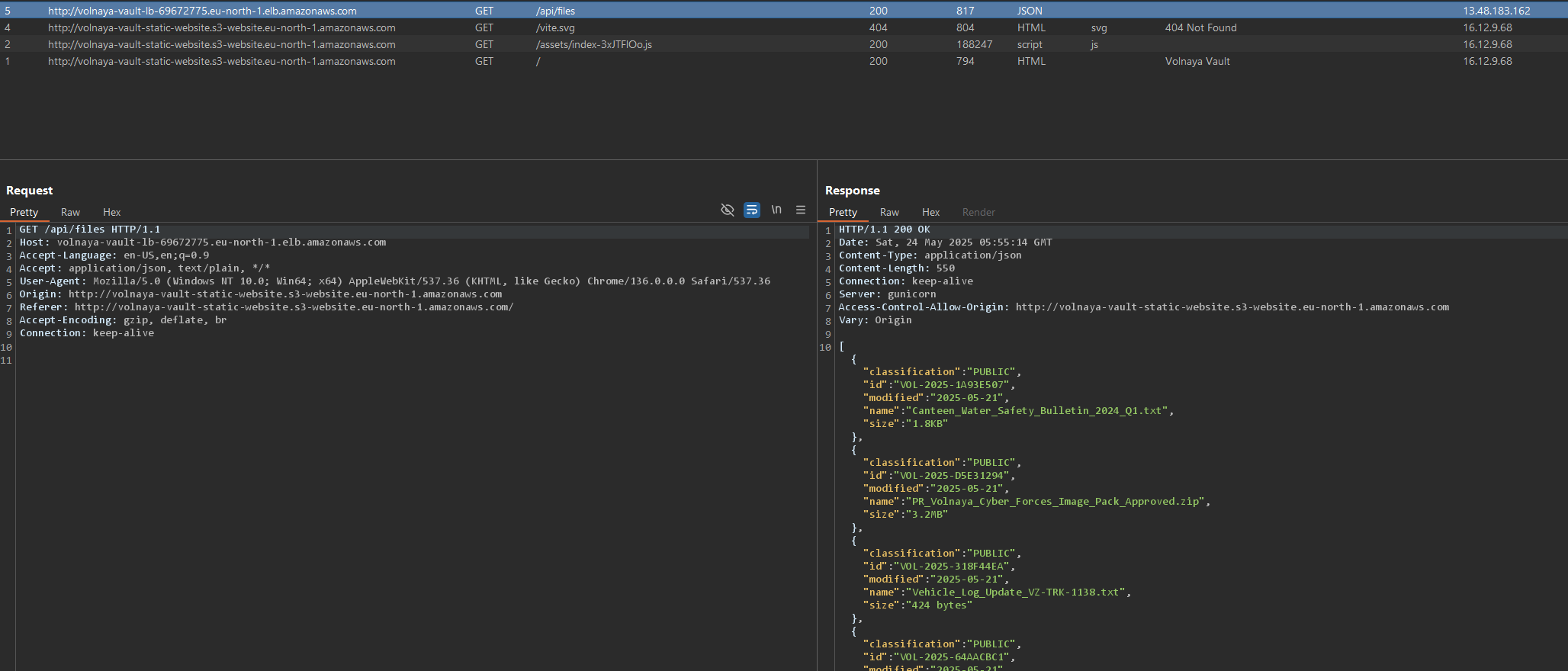Viewport: 1568px width, 671px height.
Task: Click the Date response header line
Action: pos(945,242)
